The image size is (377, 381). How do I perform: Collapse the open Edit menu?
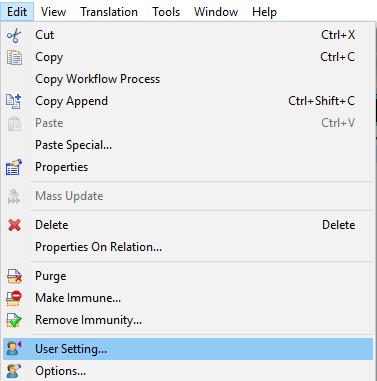[x=17, y=12]
